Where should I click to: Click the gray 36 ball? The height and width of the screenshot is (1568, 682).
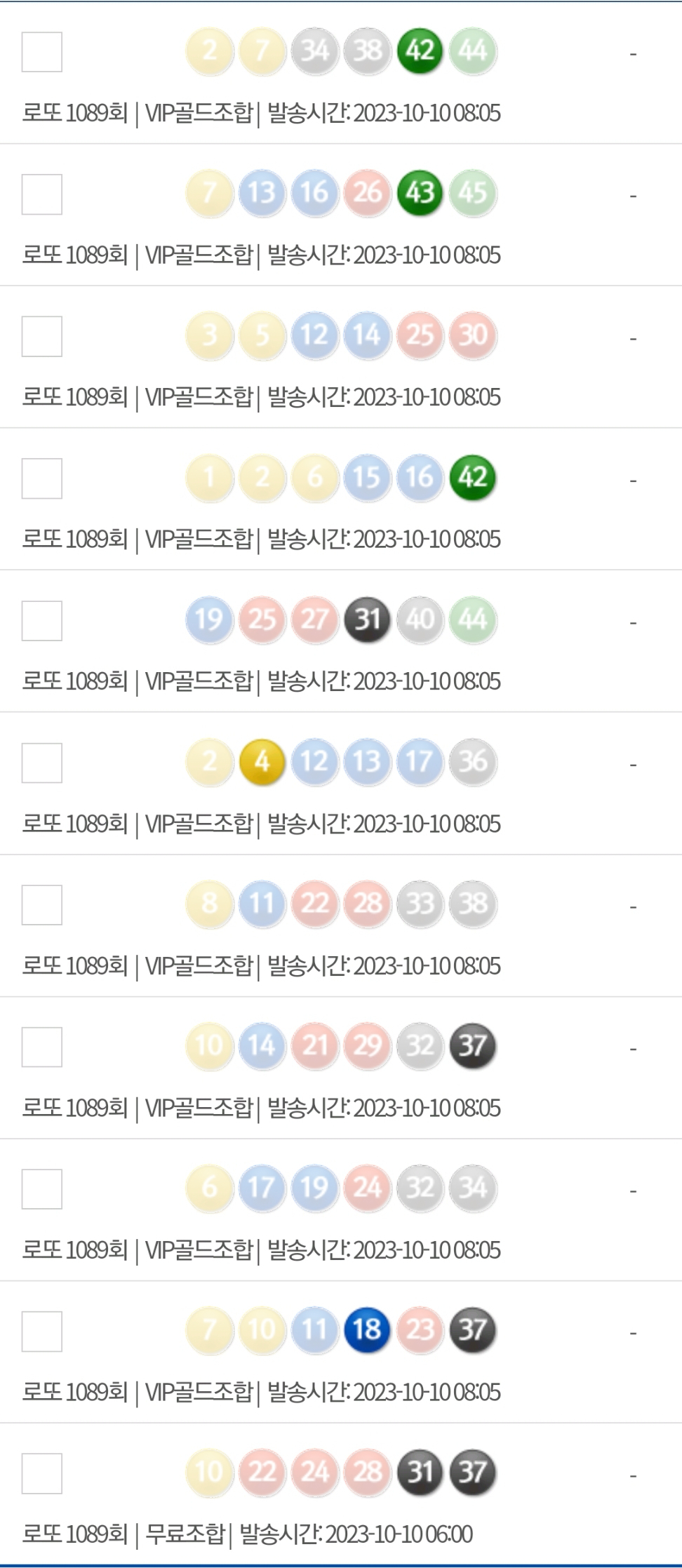[x=473, y=761]
